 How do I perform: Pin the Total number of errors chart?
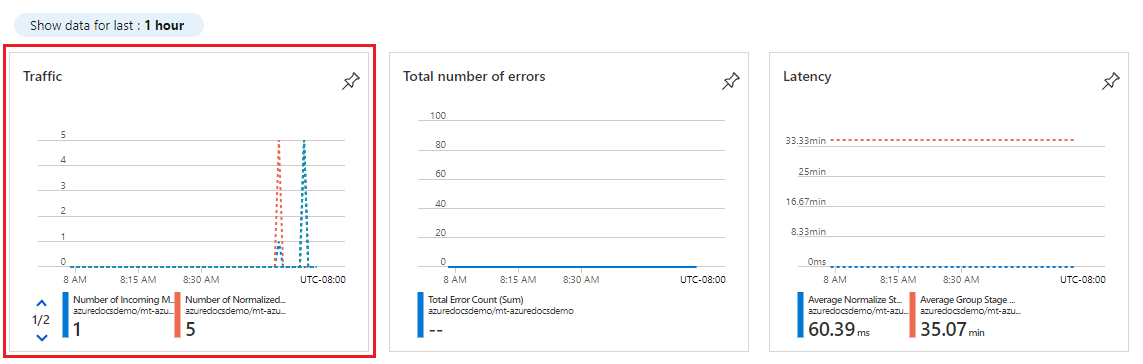tap(730, 82)
